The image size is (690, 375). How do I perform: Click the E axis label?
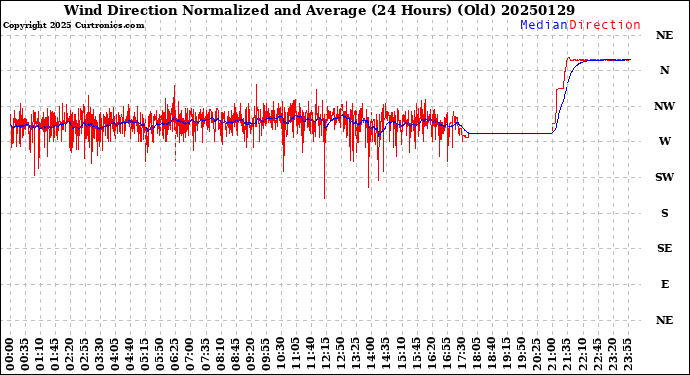(664, 284)
